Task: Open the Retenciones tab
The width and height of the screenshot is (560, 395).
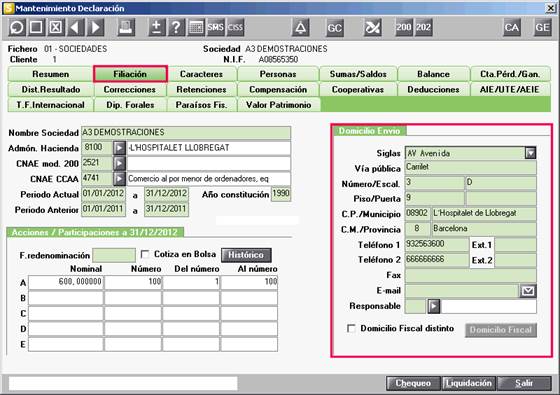Action: pyautogui.click(x=201, y=89)
